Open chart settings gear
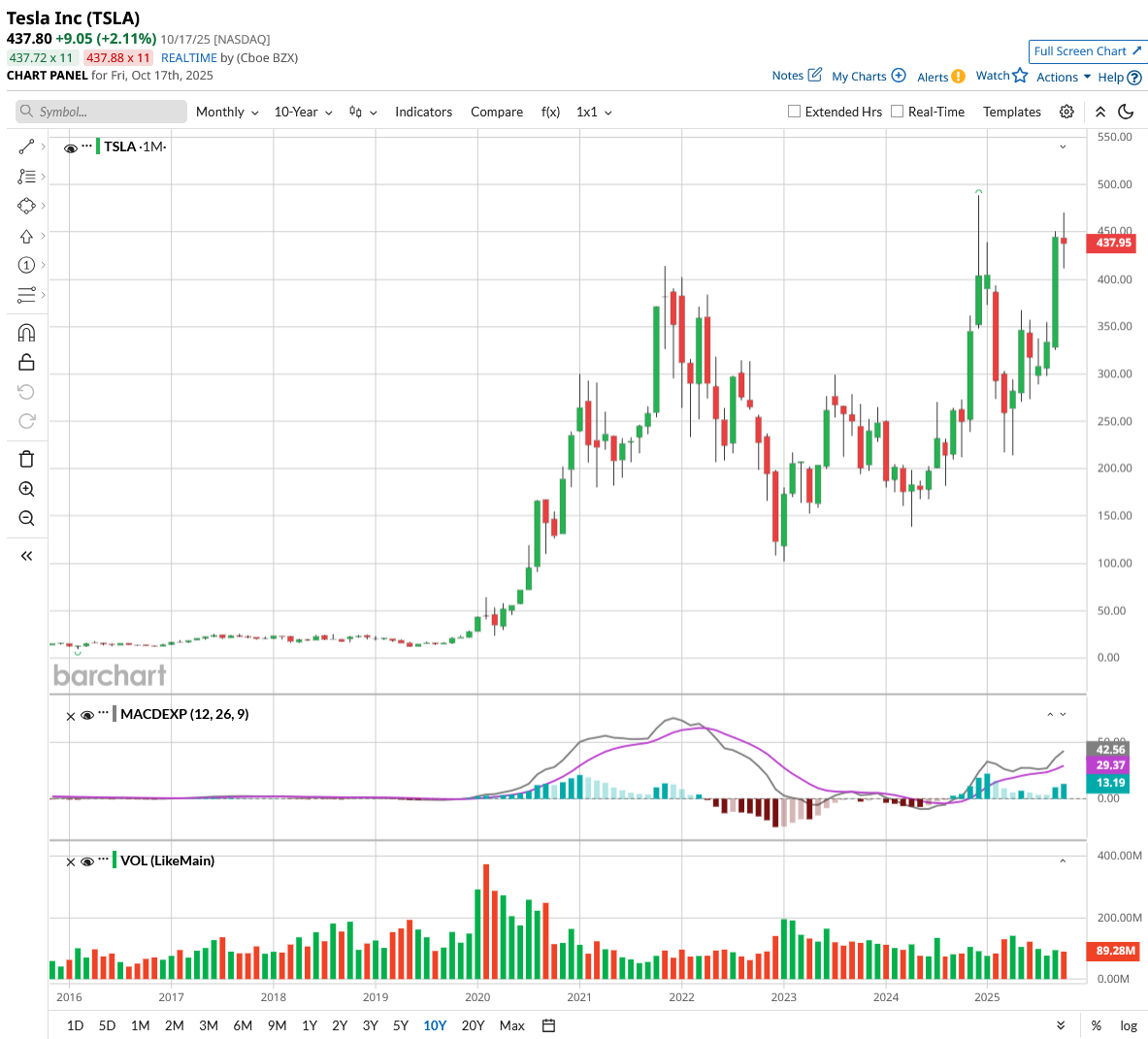The image size is (1148, 1039). 1066,112
